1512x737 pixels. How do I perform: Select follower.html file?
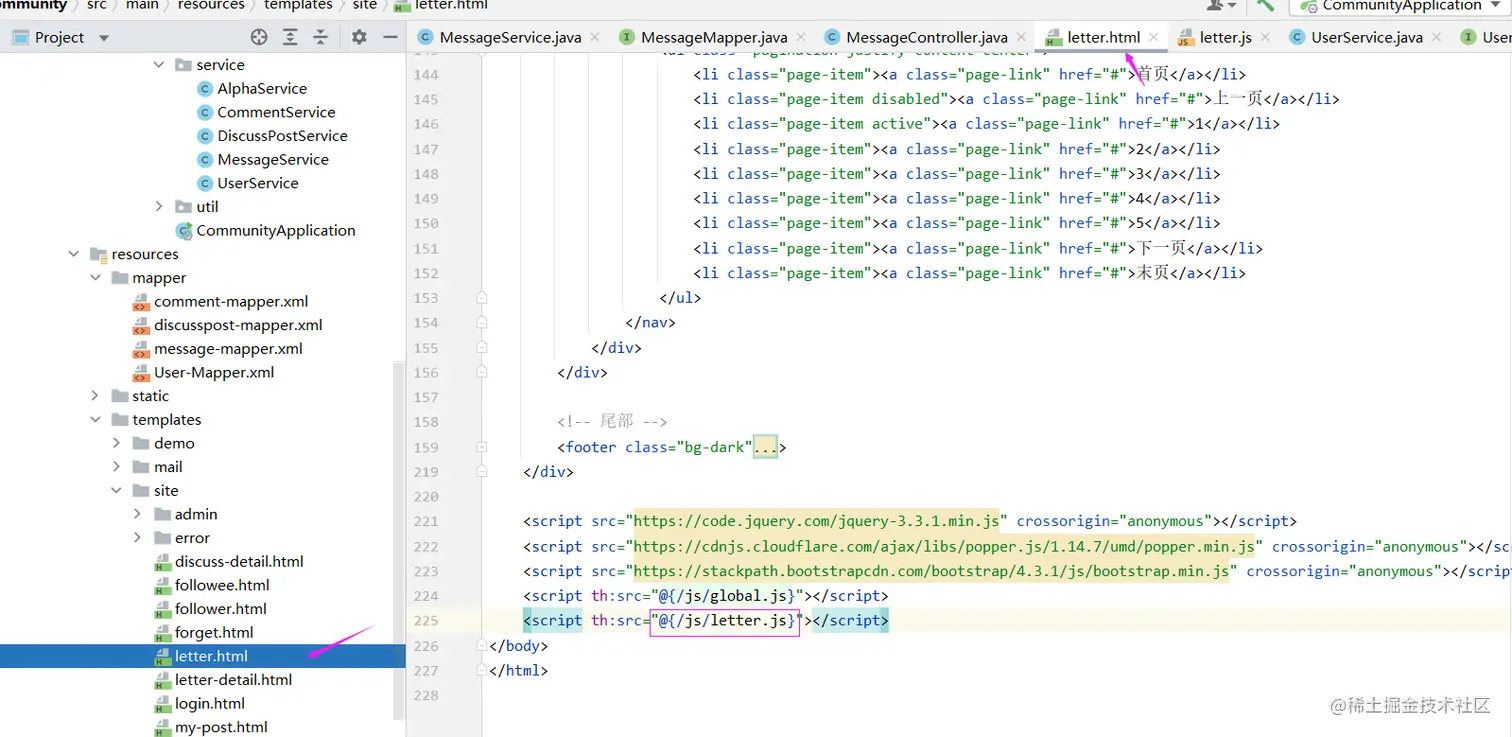tap(221, 608)
